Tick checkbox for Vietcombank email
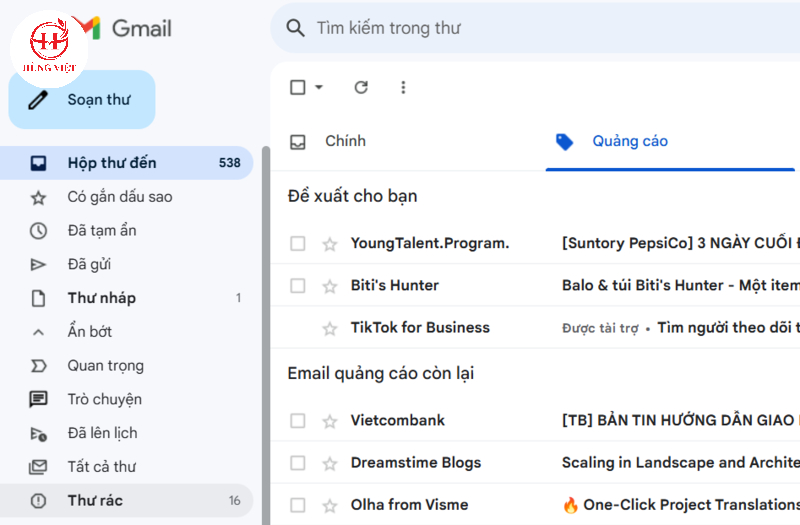 (297, 420)
